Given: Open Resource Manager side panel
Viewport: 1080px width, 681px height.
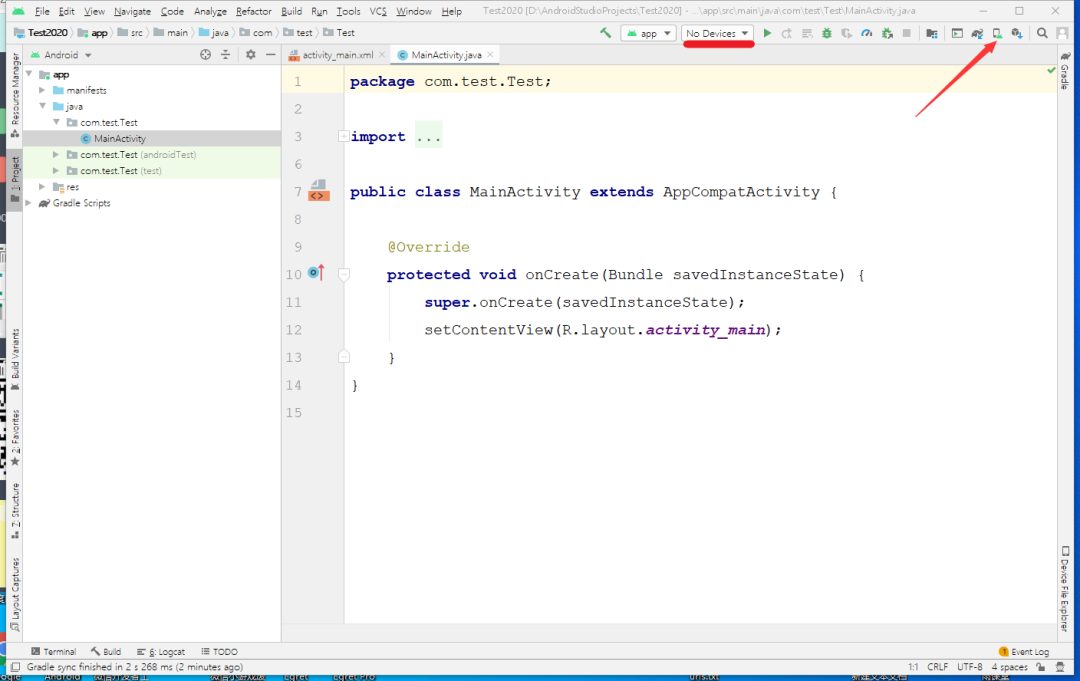Looking at the screenshot, I should pyautogui.click(x=15, y=95).
